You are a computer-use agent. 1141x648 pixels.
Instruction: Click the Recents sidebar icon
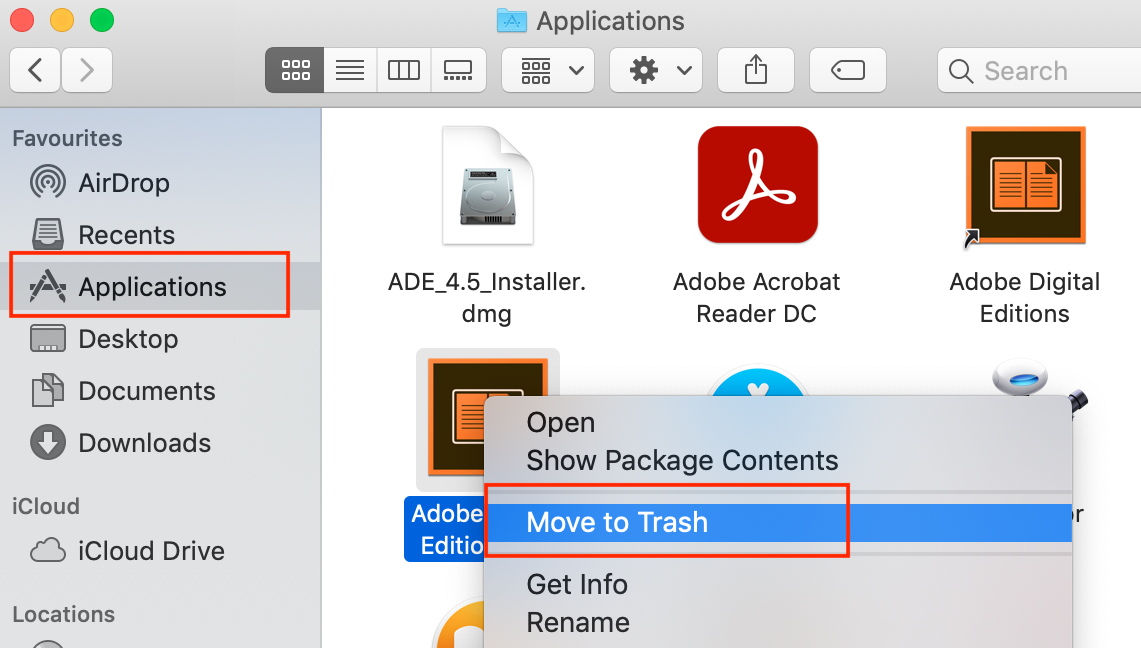click(48, 234)
